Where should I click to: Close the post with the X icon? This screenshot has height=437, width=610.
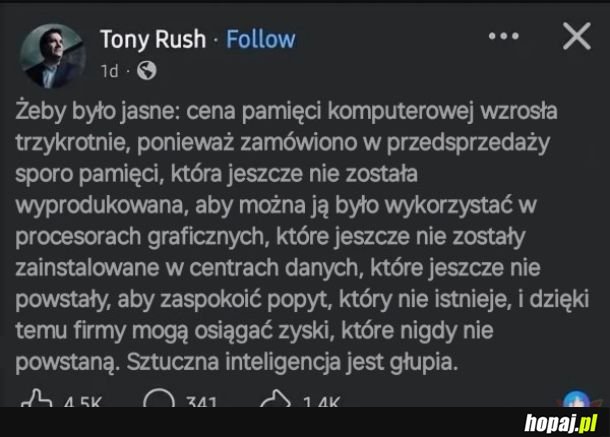point(577,38)
